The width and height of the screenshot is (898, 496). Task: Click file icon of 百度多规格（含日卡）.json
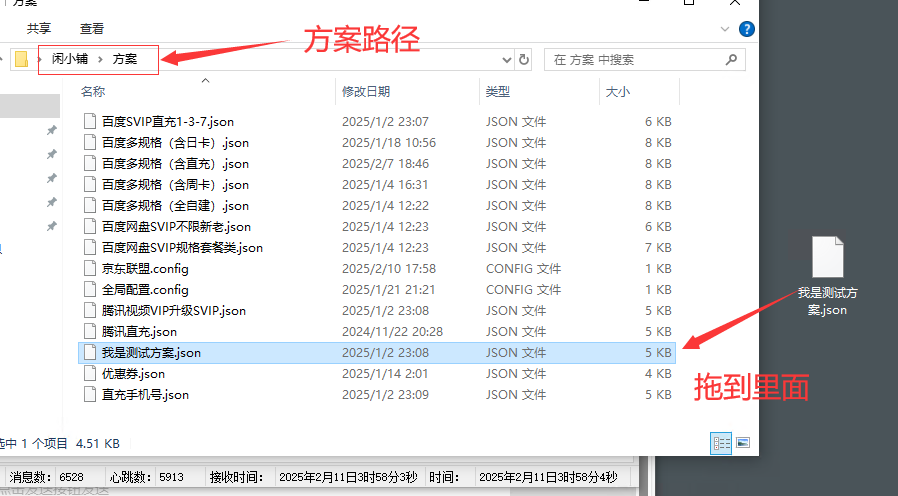pyautogui.click(x=90, y=143)
